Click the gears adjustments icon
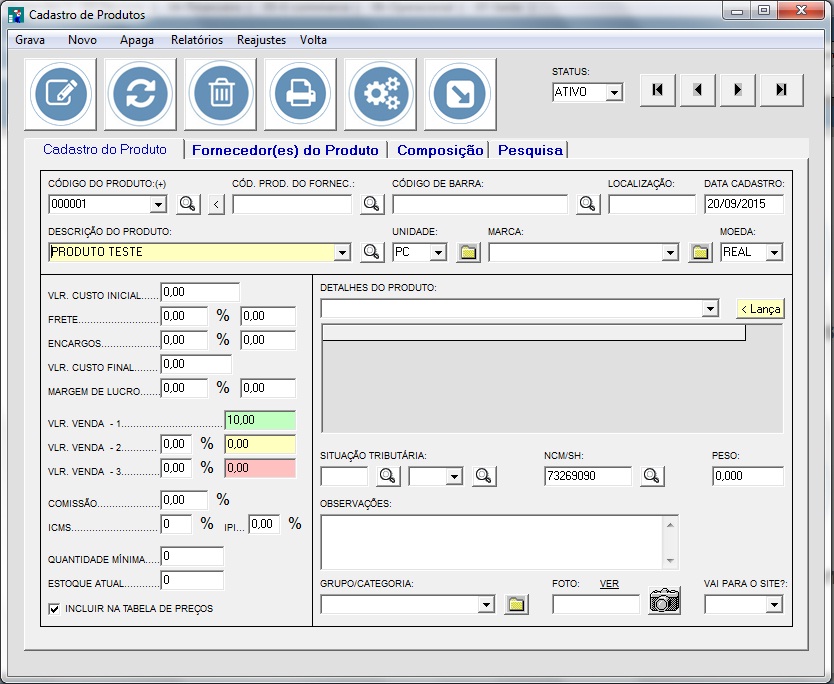834x684 pixels. pyautogui.click(x=380, y=94)
